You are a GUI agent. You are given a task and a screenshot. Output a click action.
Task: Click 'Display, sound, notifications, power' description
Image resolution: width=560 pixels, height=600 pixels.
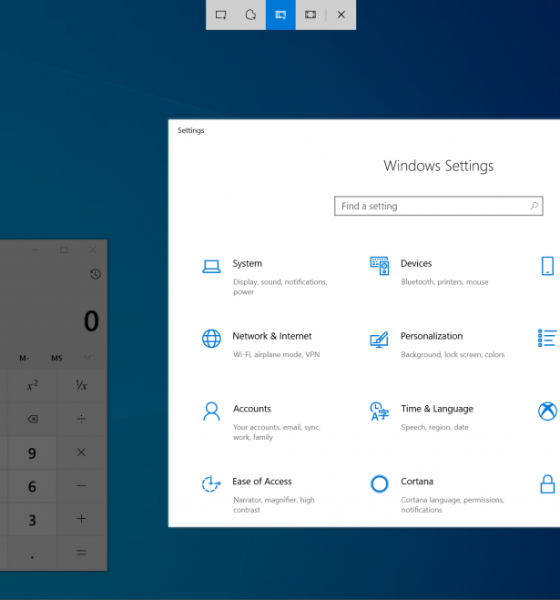(x=280, y=287)
